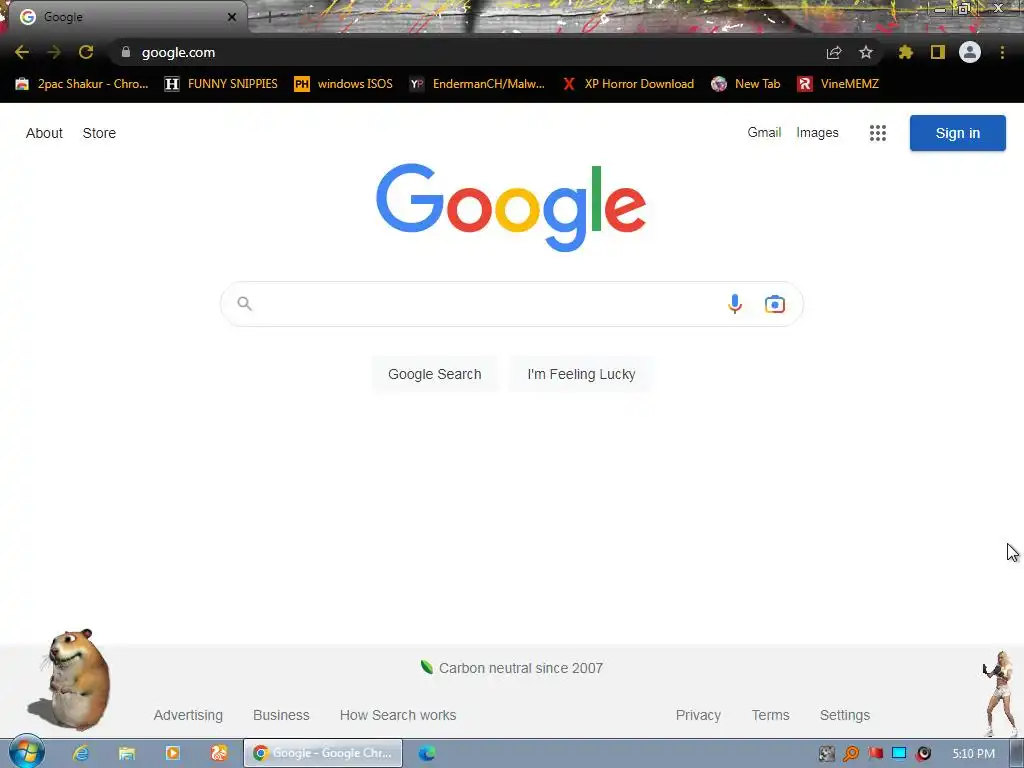Open the 2pac Shakur bookmark

pos(82,84)
